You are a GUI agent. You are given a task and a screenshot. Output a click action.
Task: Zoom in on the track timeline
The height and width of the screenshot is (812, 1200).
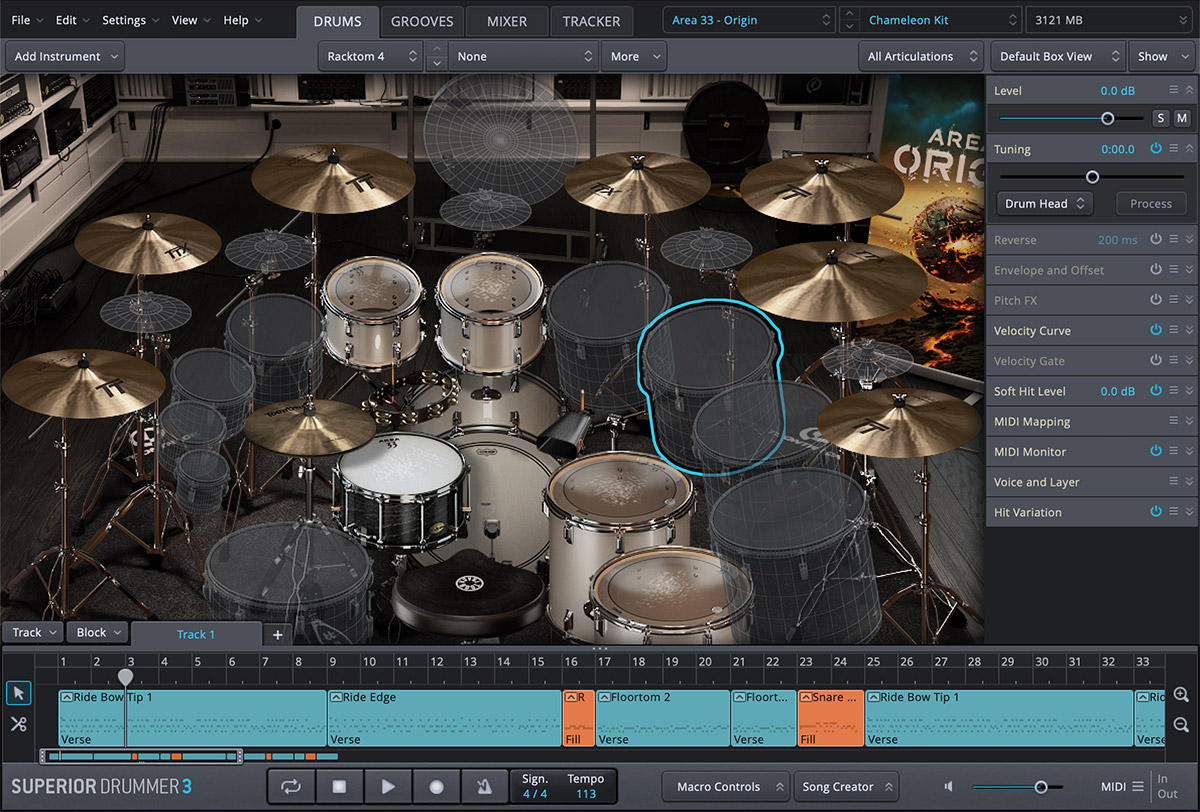coord(1181,695)
